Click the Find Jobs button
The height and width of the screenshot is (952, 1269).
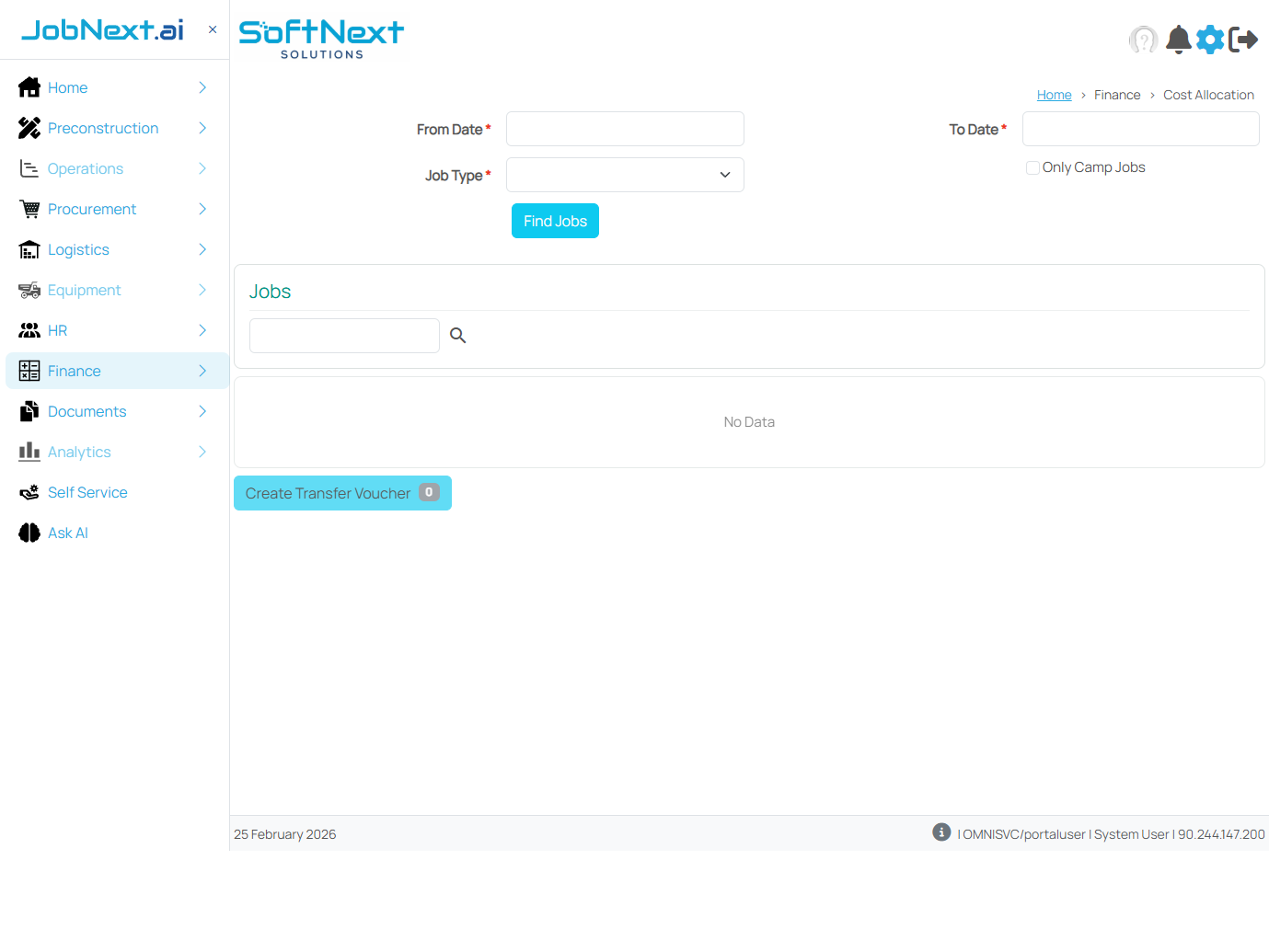(x=555, y=221)
